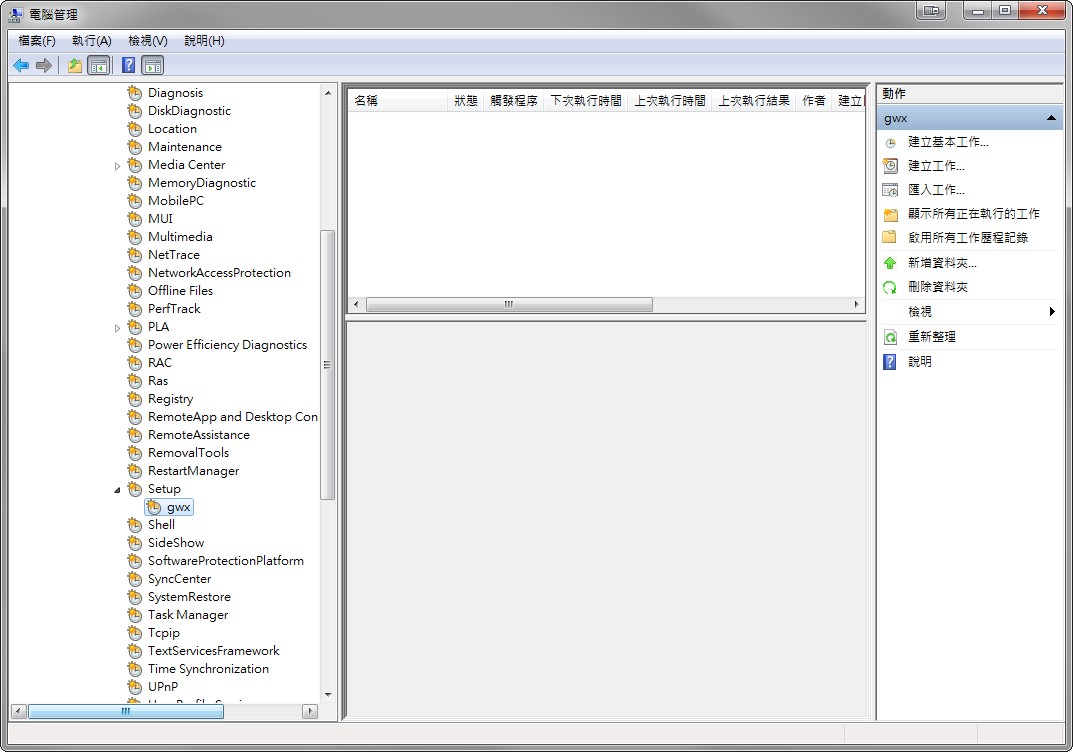Image resolution: width=1073 pixels, height=752 pixels.
Task: Click the task list horizontal scrollbar thumb
Action: [509, 304]
